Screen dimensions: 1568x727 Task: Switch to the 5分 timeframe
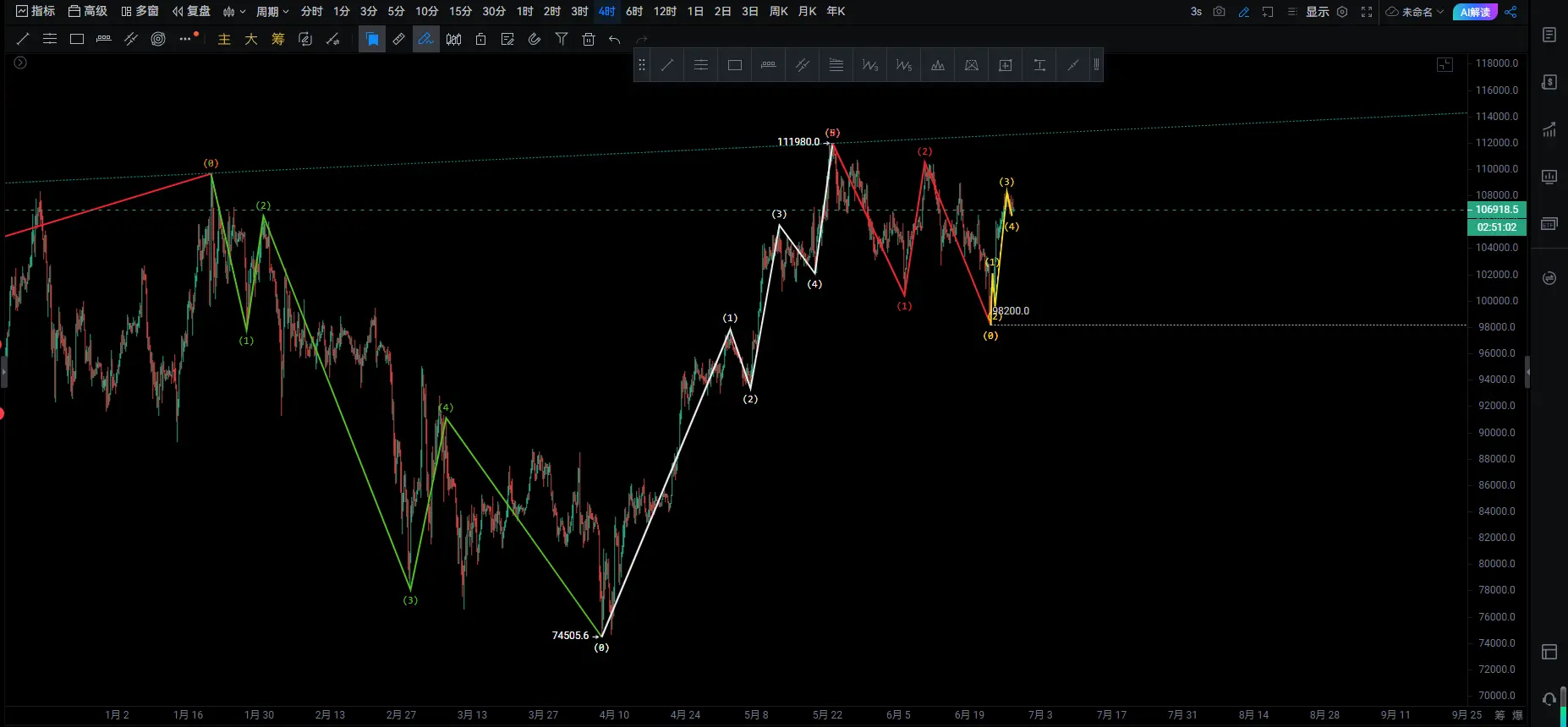396,12
